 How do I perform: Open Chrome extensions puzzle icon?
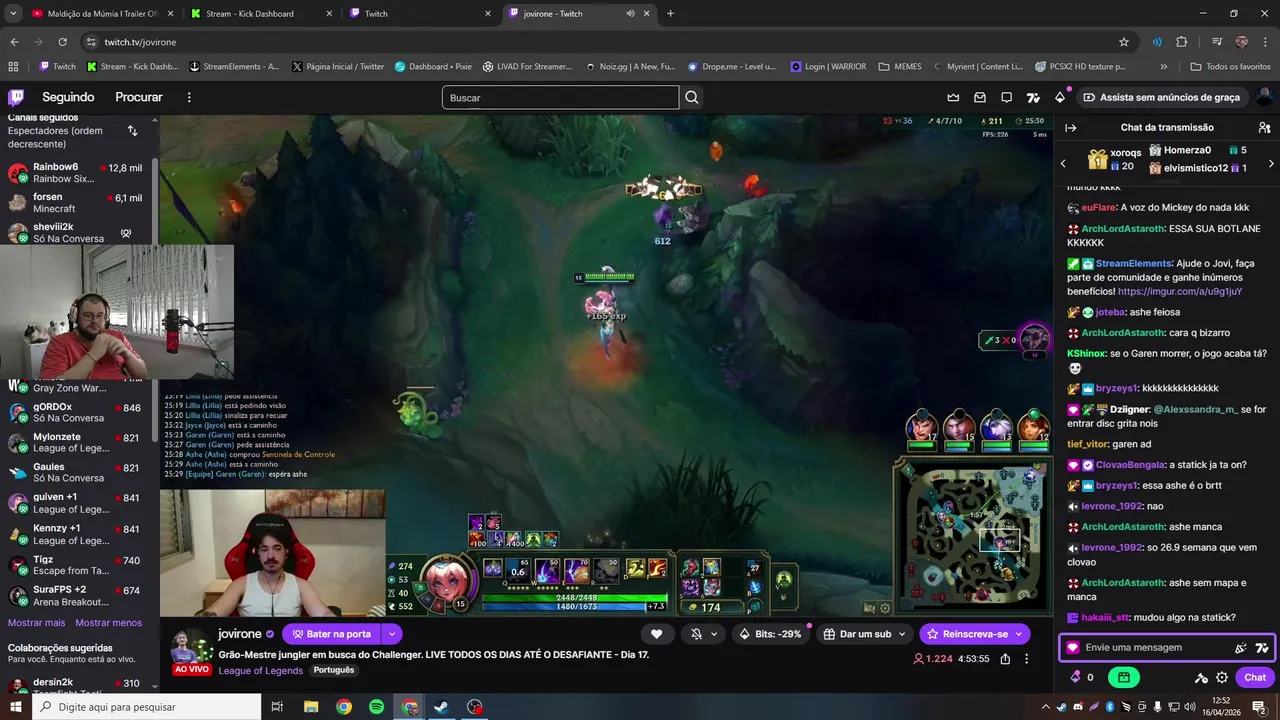pos(1181,42)
